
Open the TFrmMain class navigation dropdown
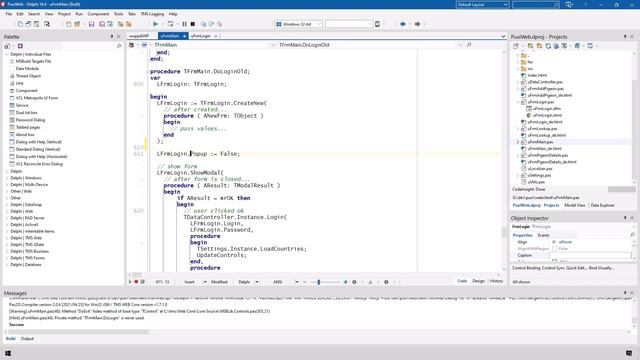273,45
